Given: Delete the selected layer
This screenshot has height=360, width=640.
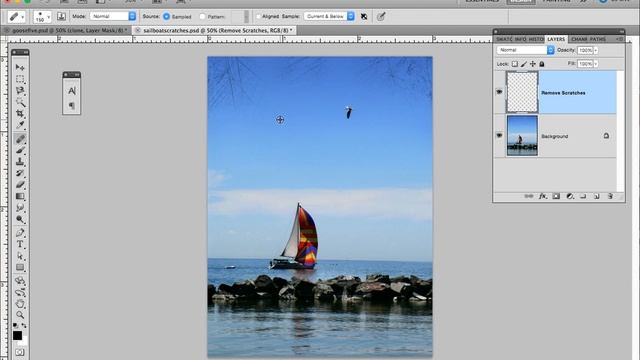Looking at the screenshot, I should pyautogui.click(x=610, y=196).
